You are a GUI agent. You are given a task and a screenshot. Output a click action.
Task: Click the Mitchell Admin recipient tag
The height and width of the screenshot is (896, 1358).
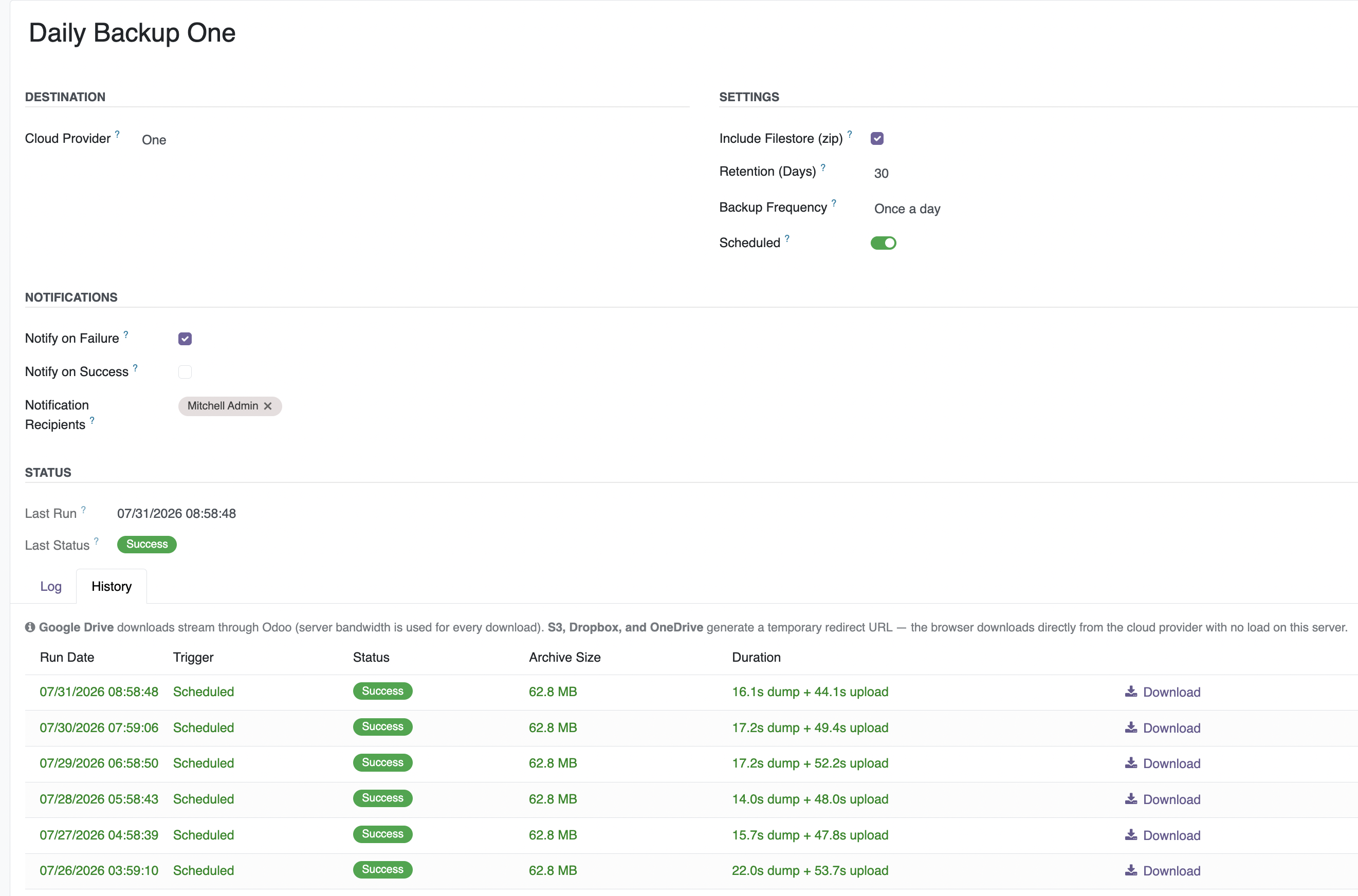coord(230,406)
